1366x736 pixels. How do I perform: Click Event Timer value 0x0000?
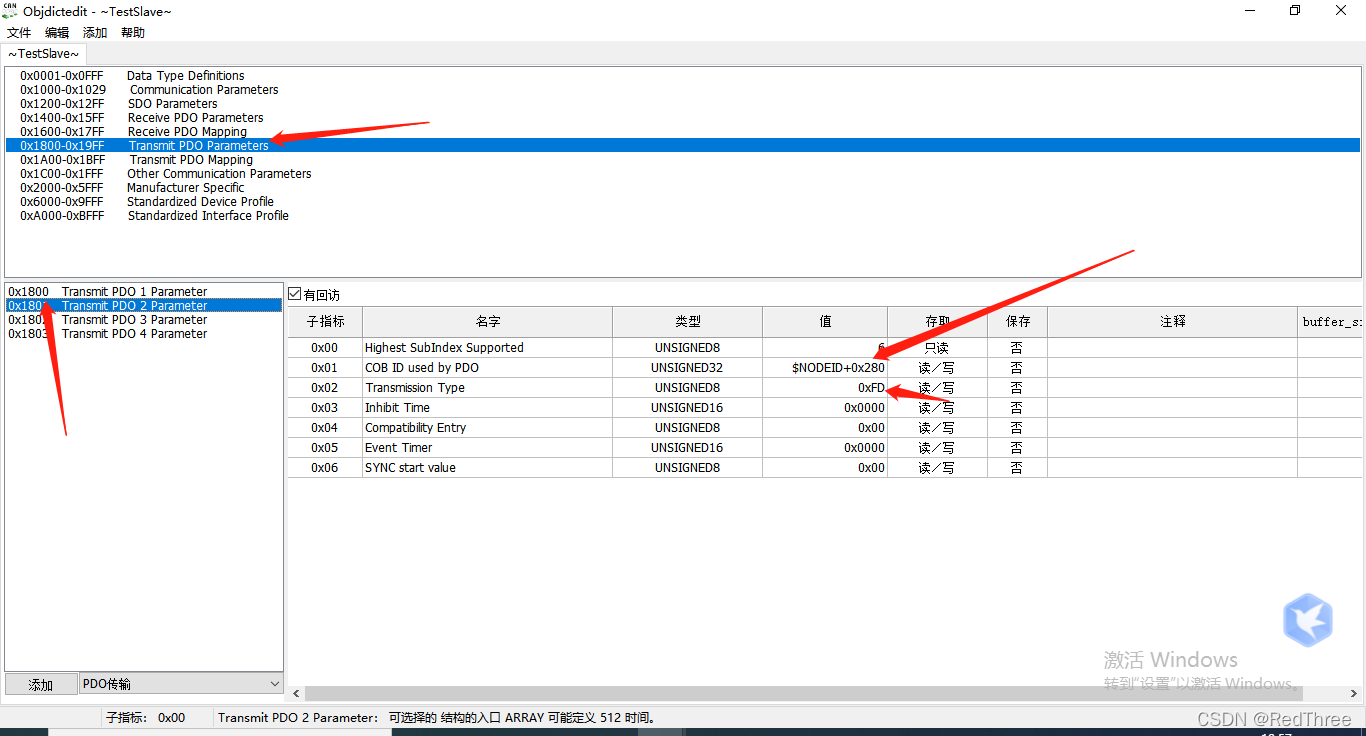[825, 448]
